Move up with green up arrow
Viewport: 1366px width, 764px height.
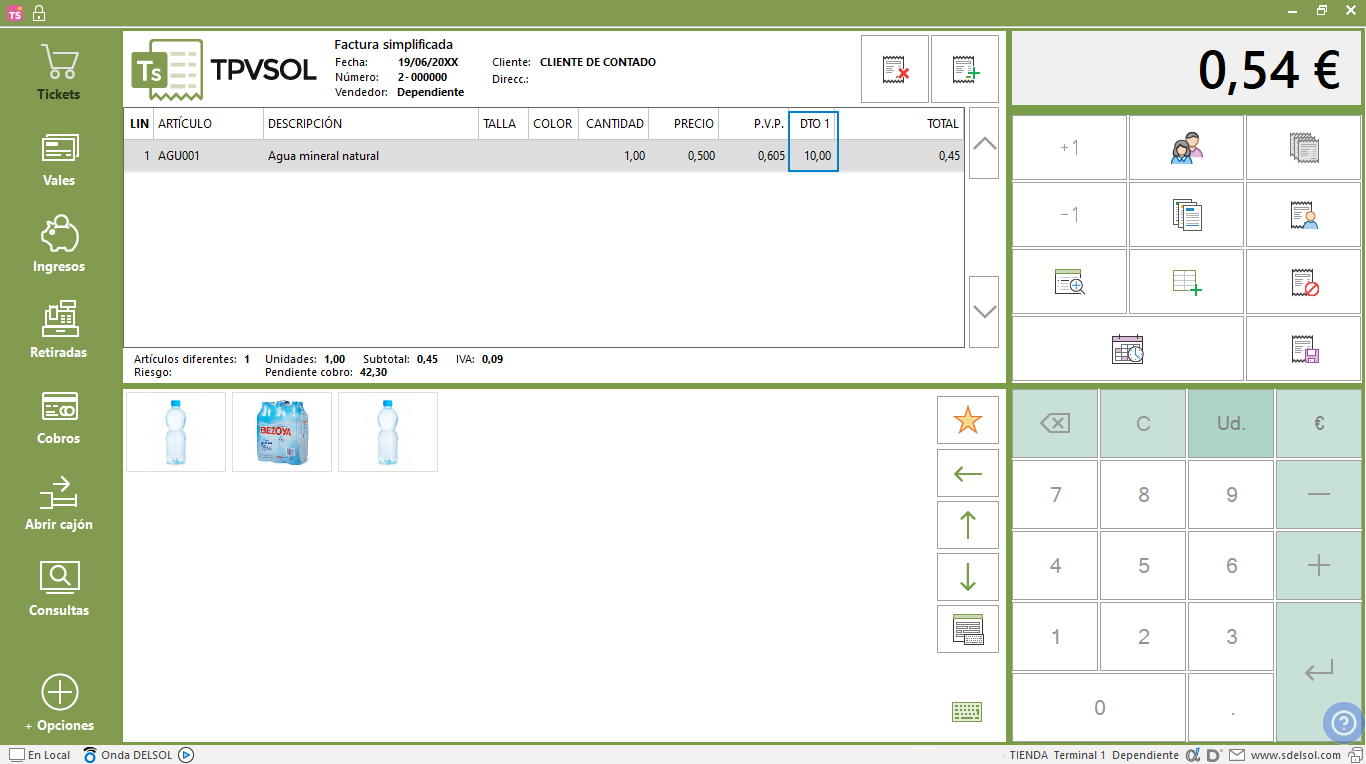pos(968,525)
